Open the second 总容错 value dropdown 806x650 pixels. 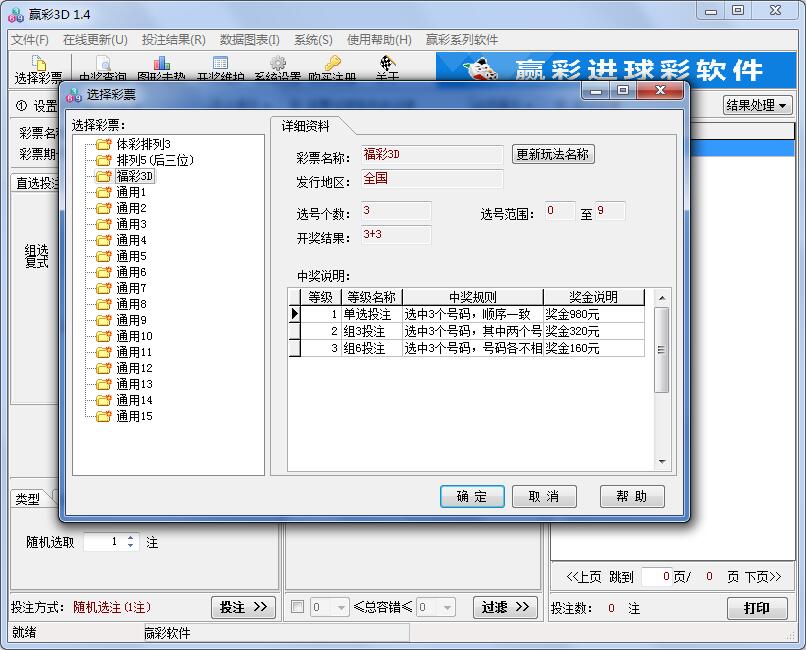pos(446,607)
